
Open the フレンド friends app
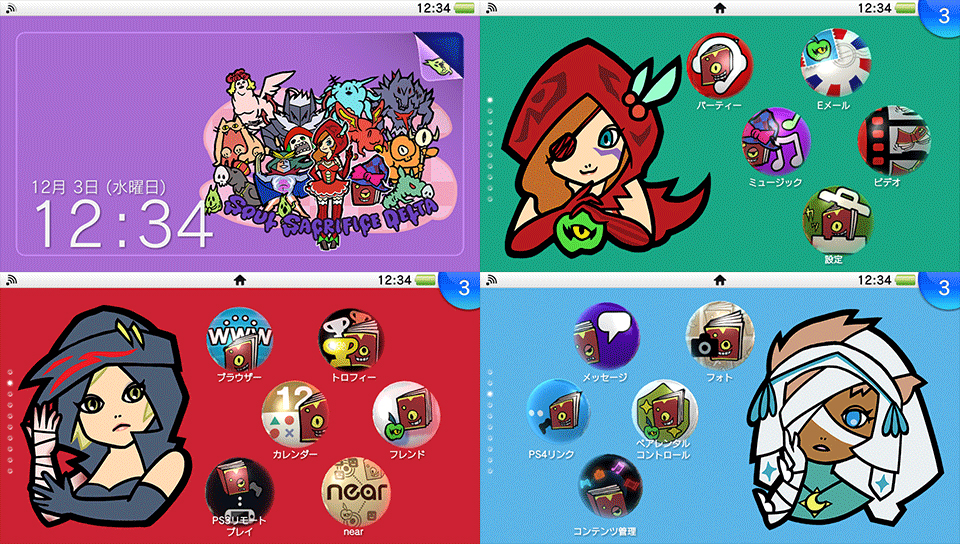[407, 414]
